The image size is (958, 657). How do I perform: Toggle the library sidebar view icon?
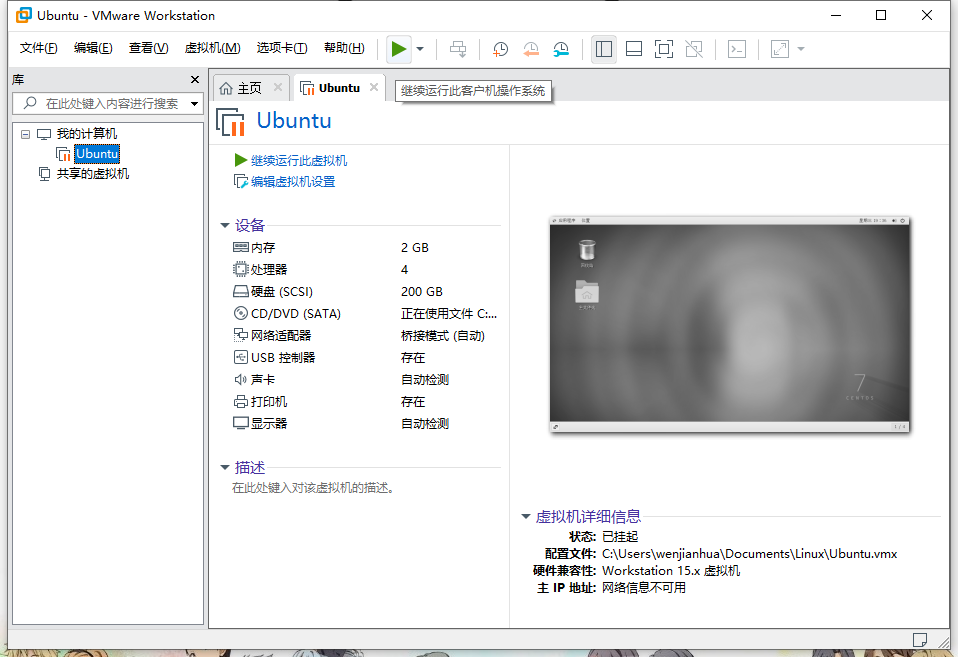point(604,49)
